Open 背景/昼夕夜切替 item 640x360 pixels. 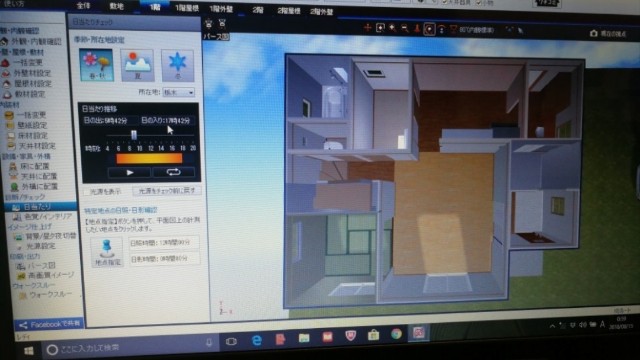click(x=45, y=236)
